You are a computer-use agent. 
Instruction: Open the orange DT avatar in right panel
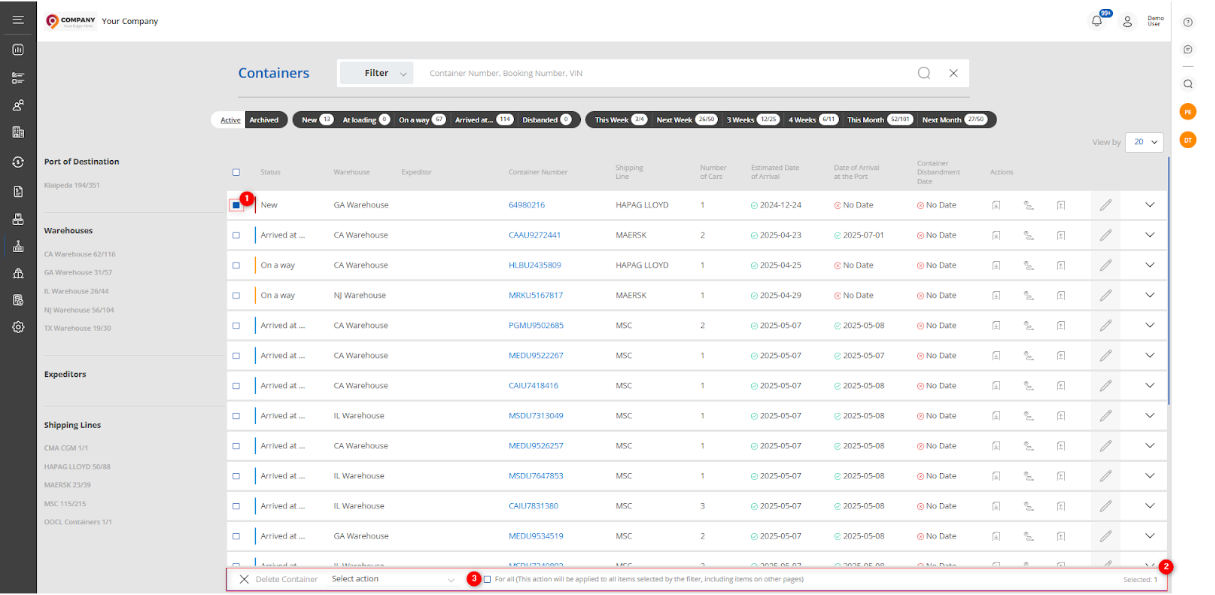coord(1188,140)
